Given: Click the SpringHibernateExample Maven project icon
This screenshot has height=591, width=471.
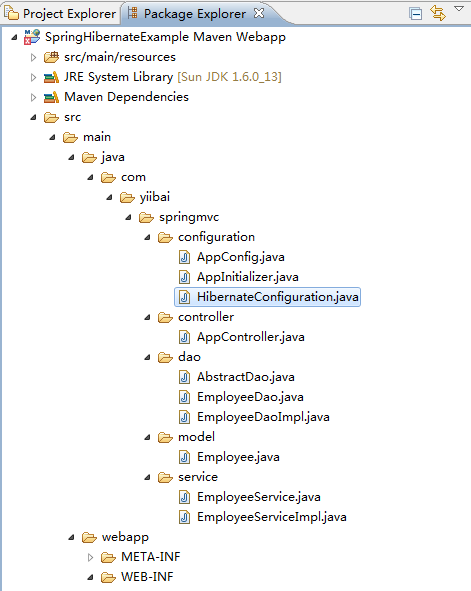Looking at the screenshot, I should (32, 37).
